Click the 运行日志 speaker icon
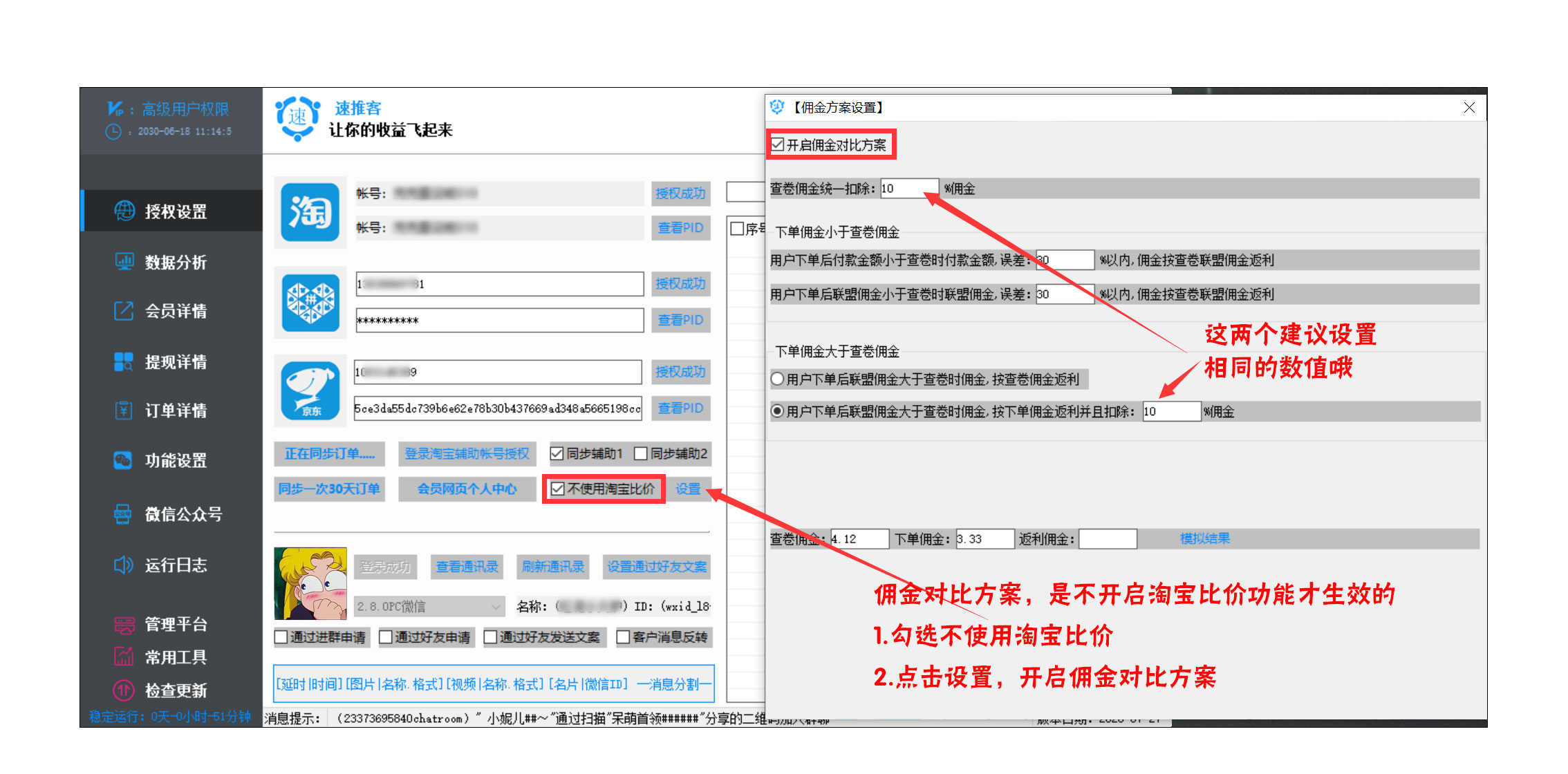The width and height of the screenshot is (1568, 774). point(123,565)
